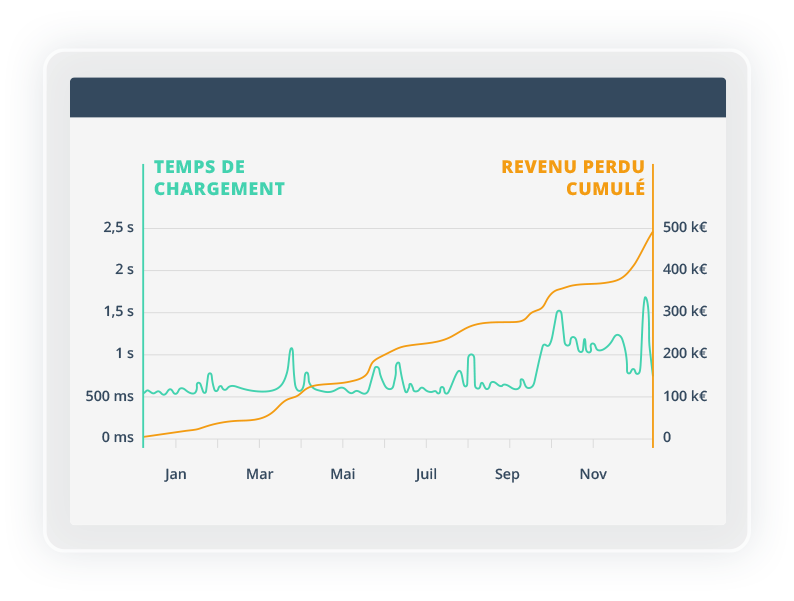This screenshot has height=601, width=794.
Task: Click the REVENU PERDU CUMULÉ chart title
Action: pyautogui.click(x=573, y=177)
